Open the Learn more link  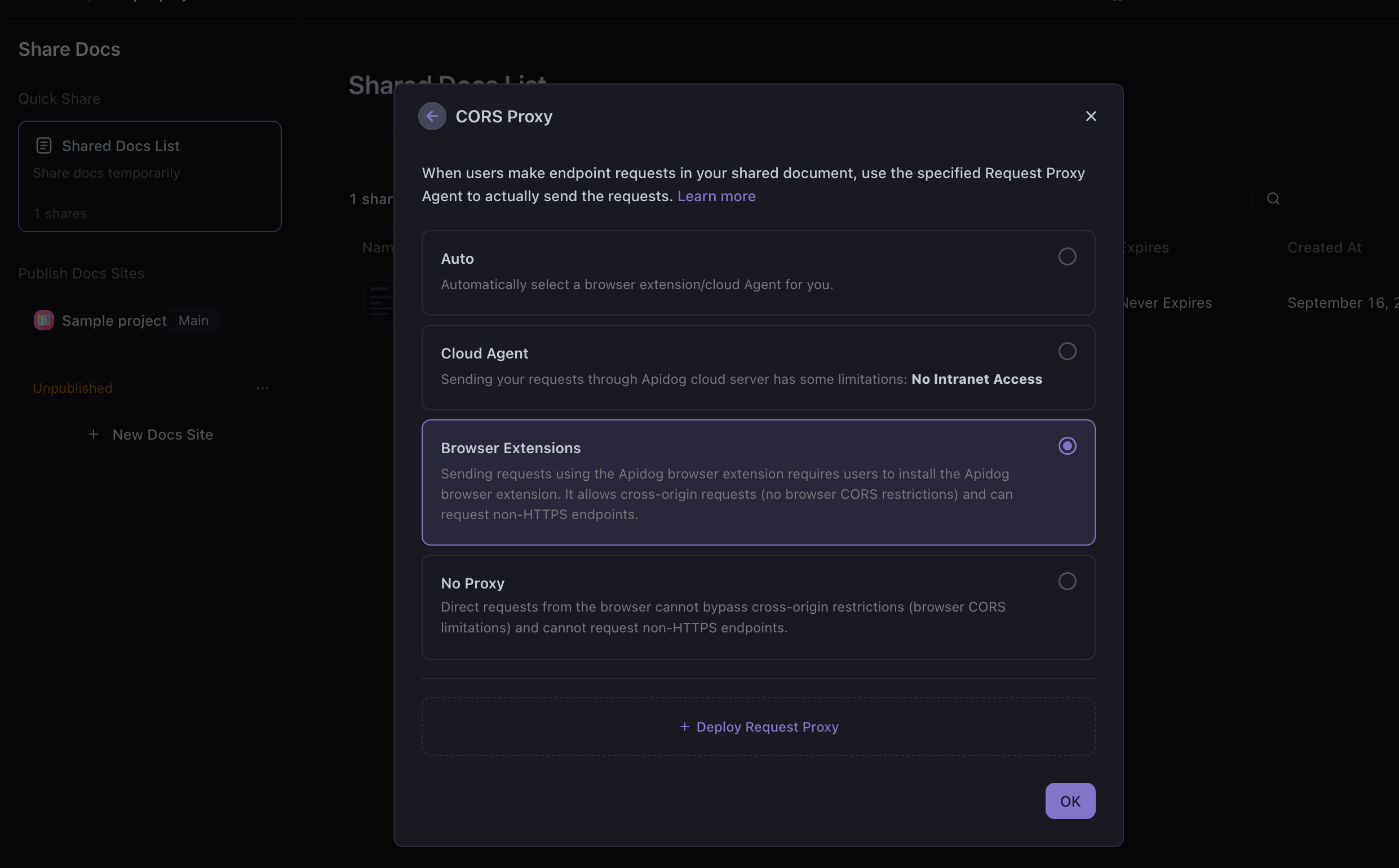tap(716, 196)
